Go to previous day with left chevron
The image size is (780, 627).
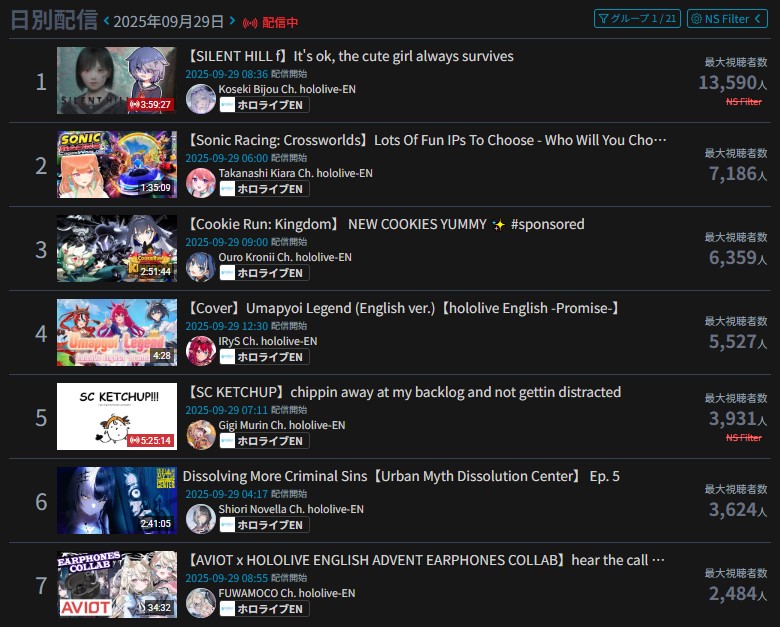click(x=106, y=21)
